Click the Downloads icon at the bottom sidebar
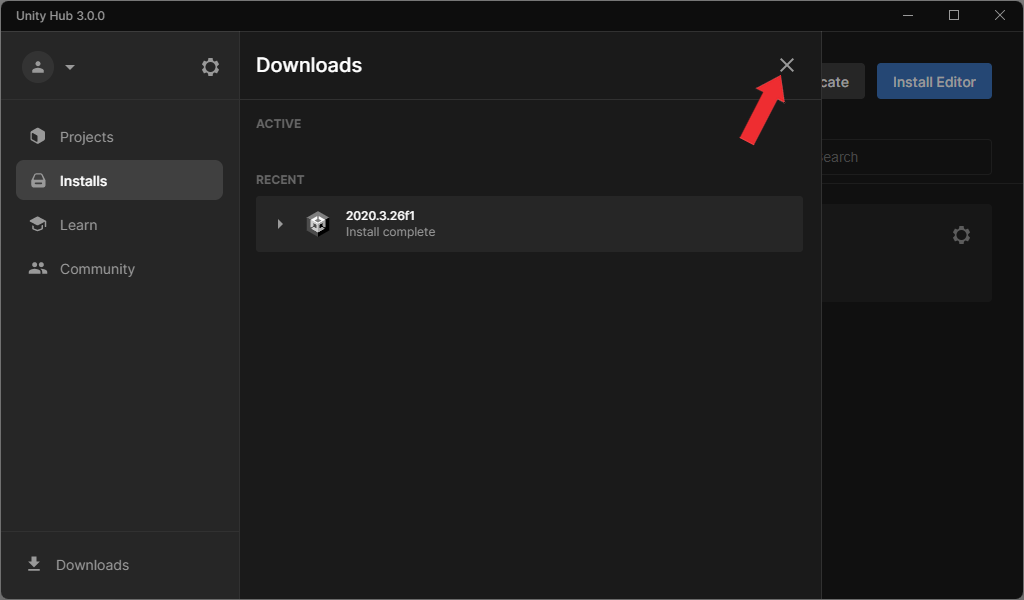1024x600 pixels. (x=35, y=564)
